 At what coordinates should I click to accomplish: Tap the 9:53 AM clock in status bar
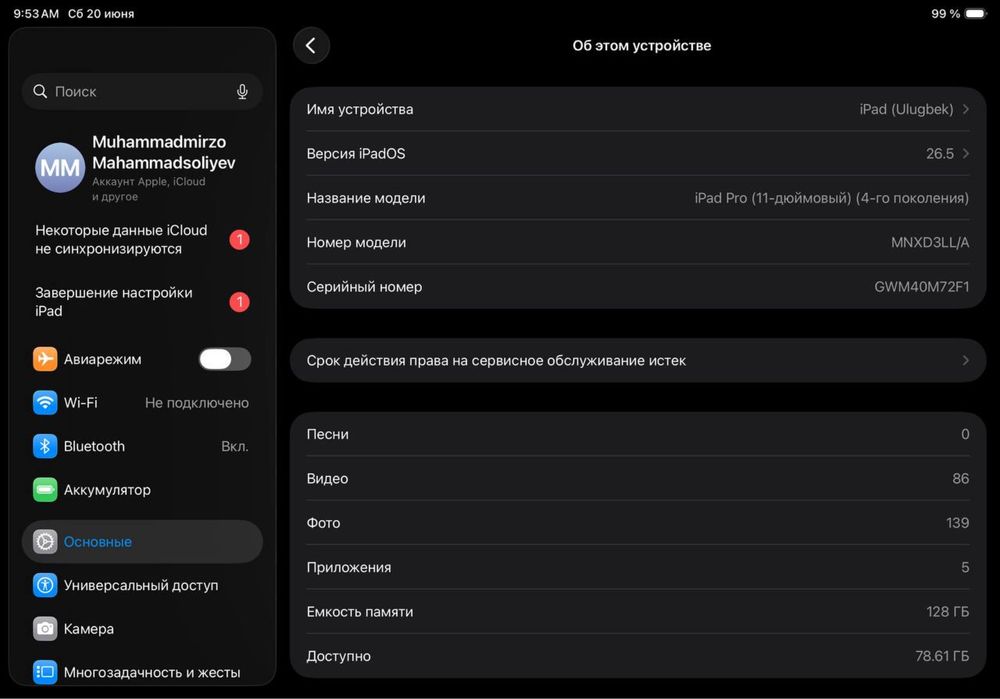point(36,13)
